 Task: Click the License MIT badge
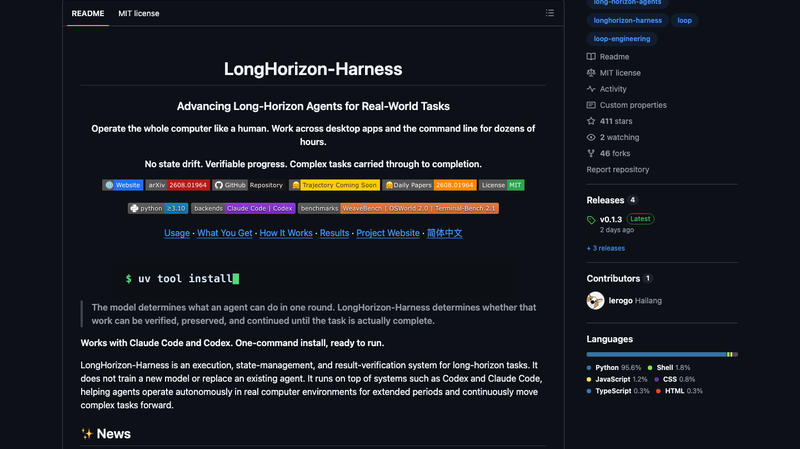(502, 185)
